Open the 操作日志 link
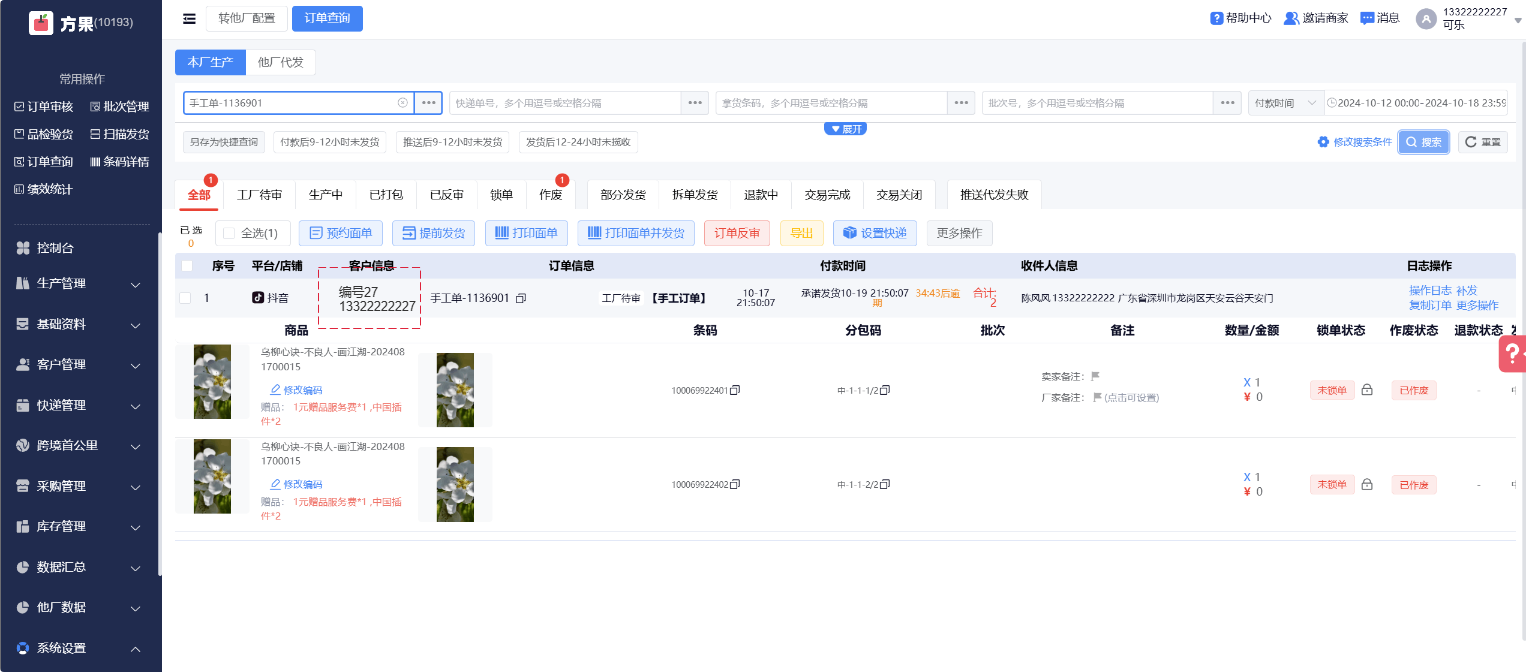1526x672 pixels. (x=1429, y=290)
